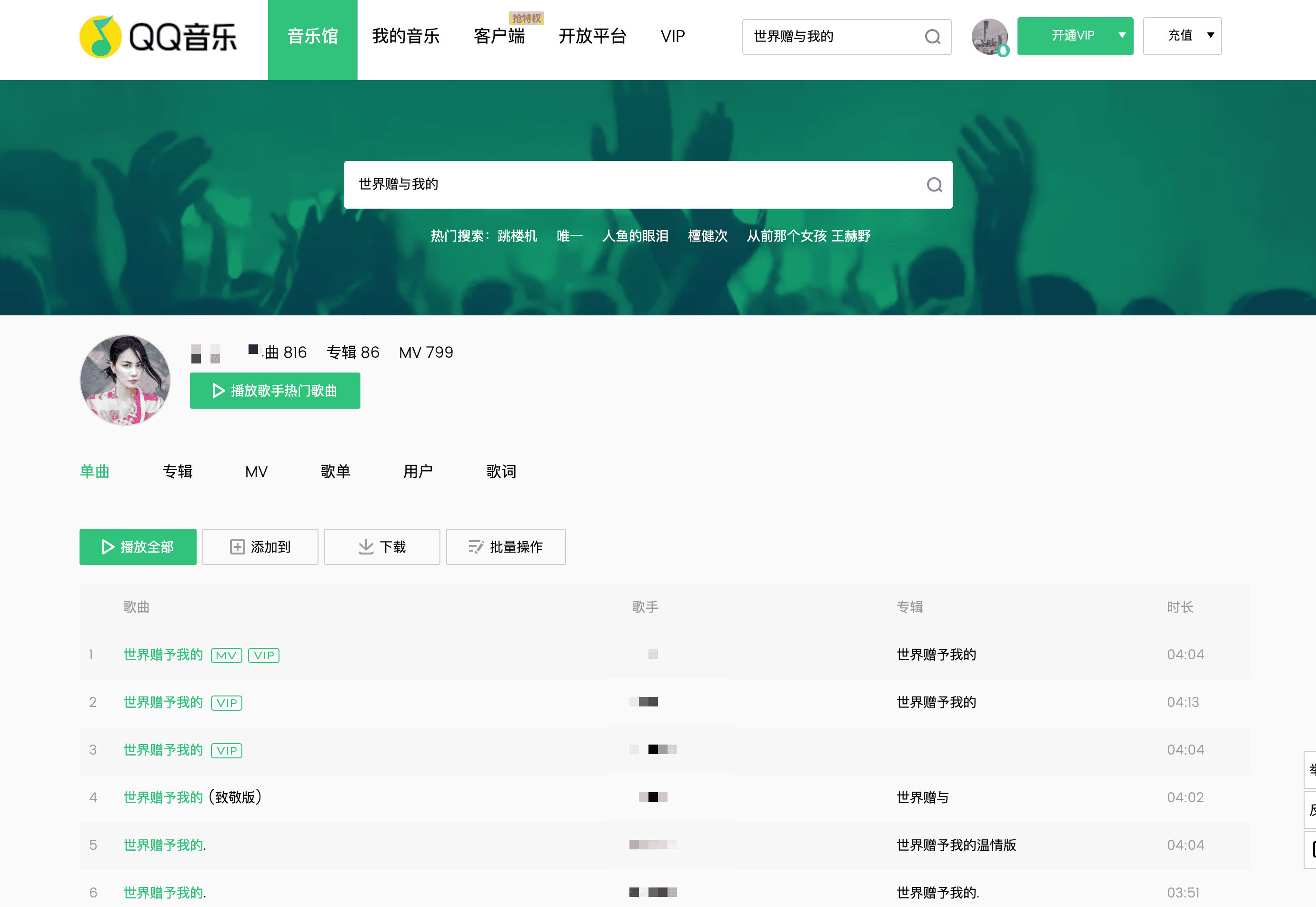The image size is (1316, 907).
Task: Click the MV badge on song 1
Action: click(226, 655)
